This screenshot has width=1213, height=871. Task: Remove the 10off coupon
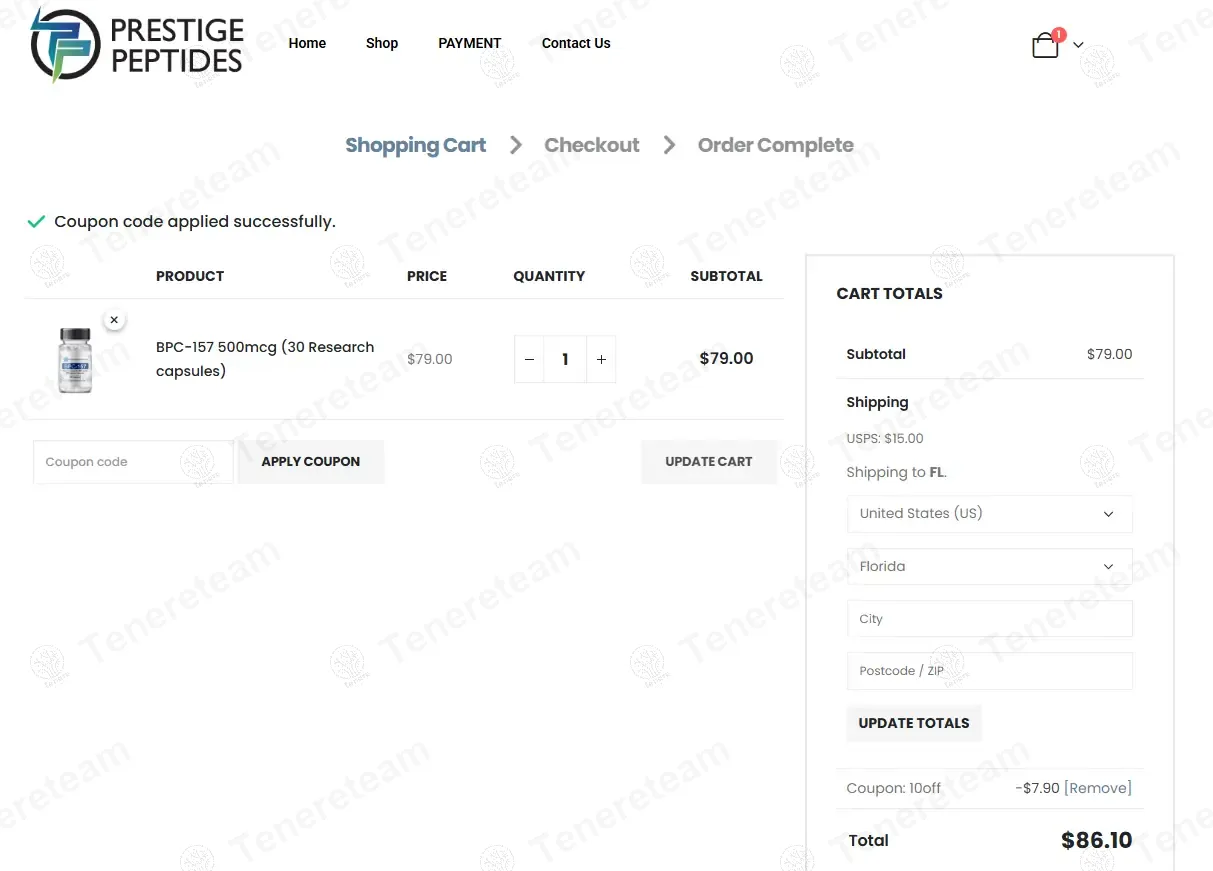click(x=1098, y=788)
